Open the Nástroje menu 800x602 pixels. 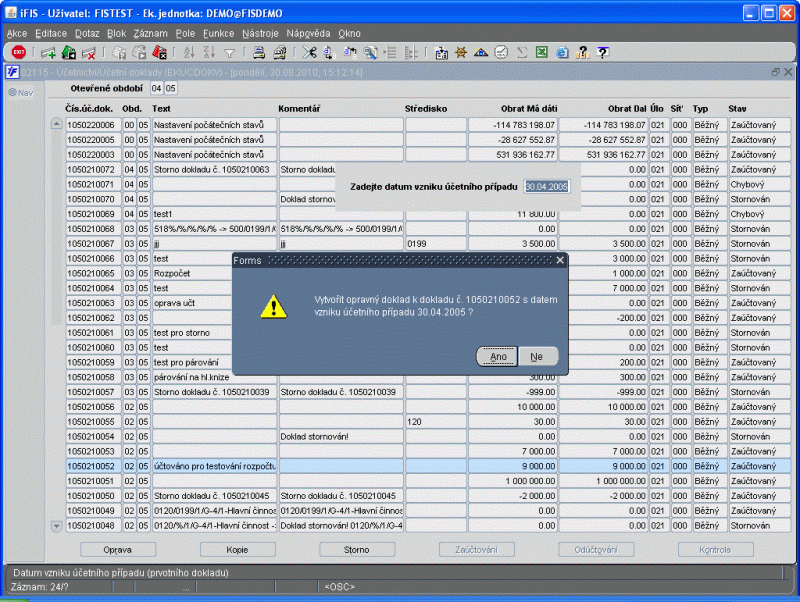[260, 34]
